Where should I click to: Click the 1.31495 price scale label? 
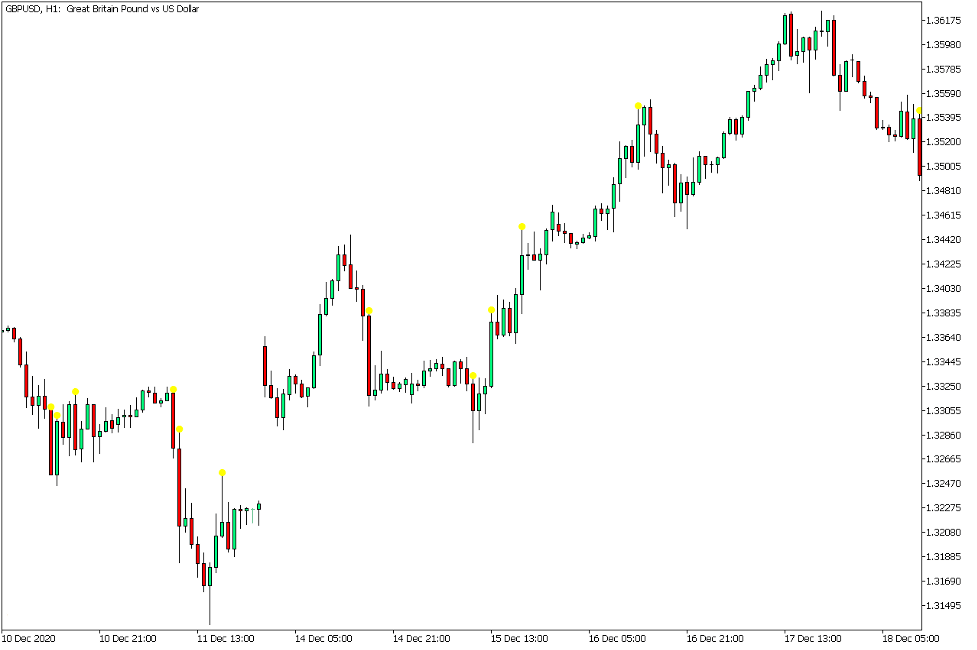tap(943, 606)
